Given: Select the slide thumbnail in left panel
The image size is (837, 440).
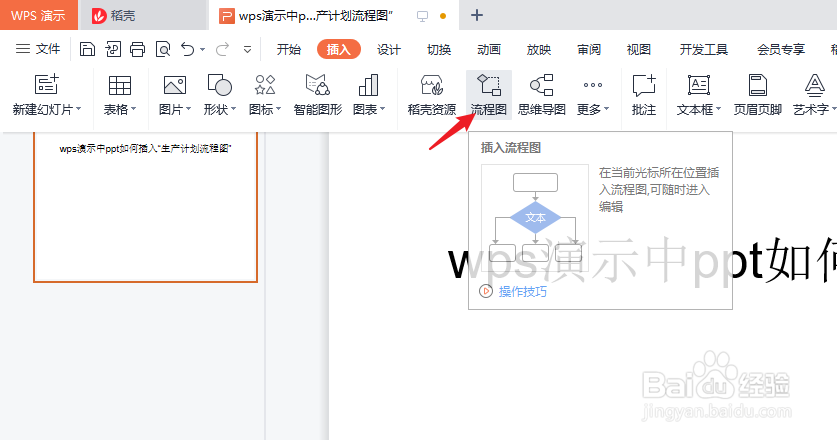Looking at the screenshot, I should tap(145, 207).
